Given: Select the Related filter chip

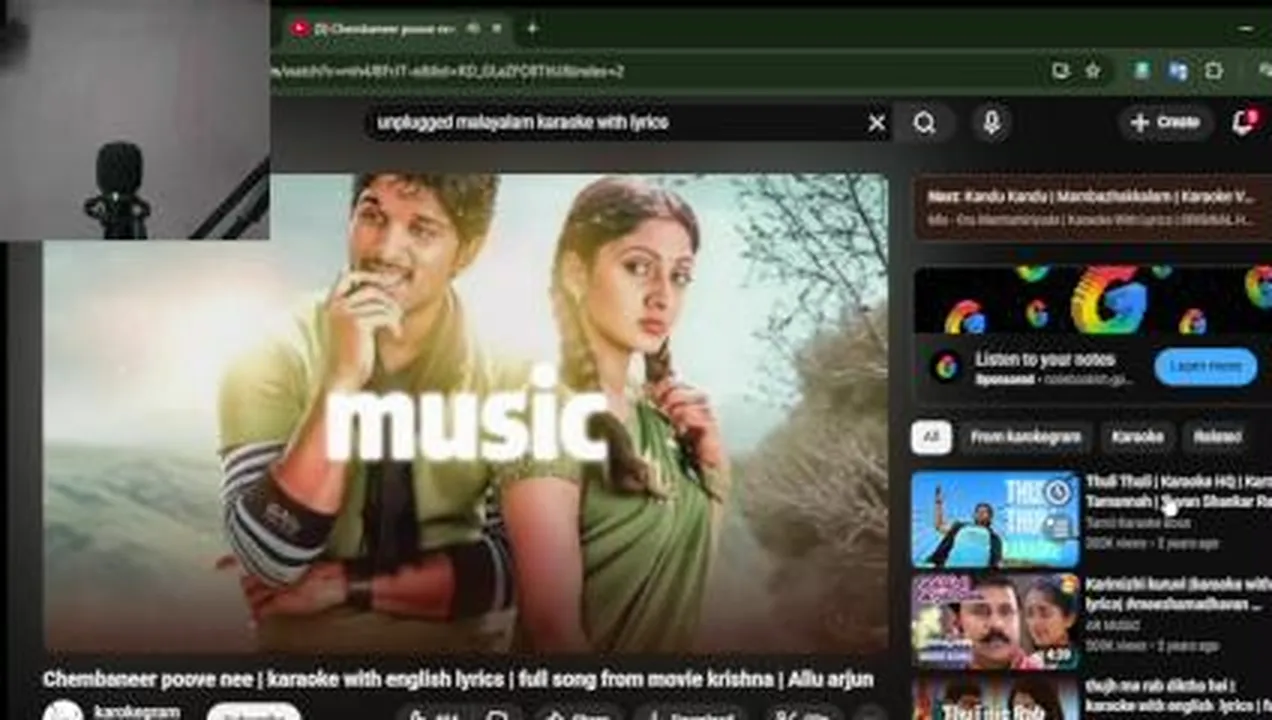Looking at the screenshot, I should [x=1217, y=437].
